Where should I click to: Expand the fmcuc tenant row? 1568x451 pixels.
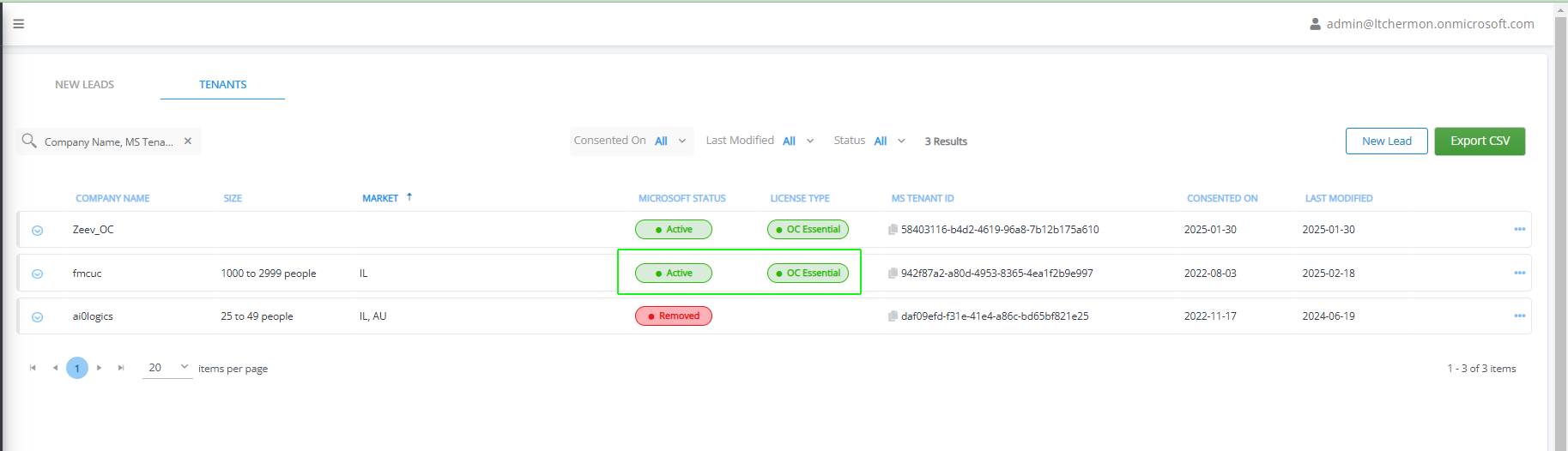click(x=37, y=274)
